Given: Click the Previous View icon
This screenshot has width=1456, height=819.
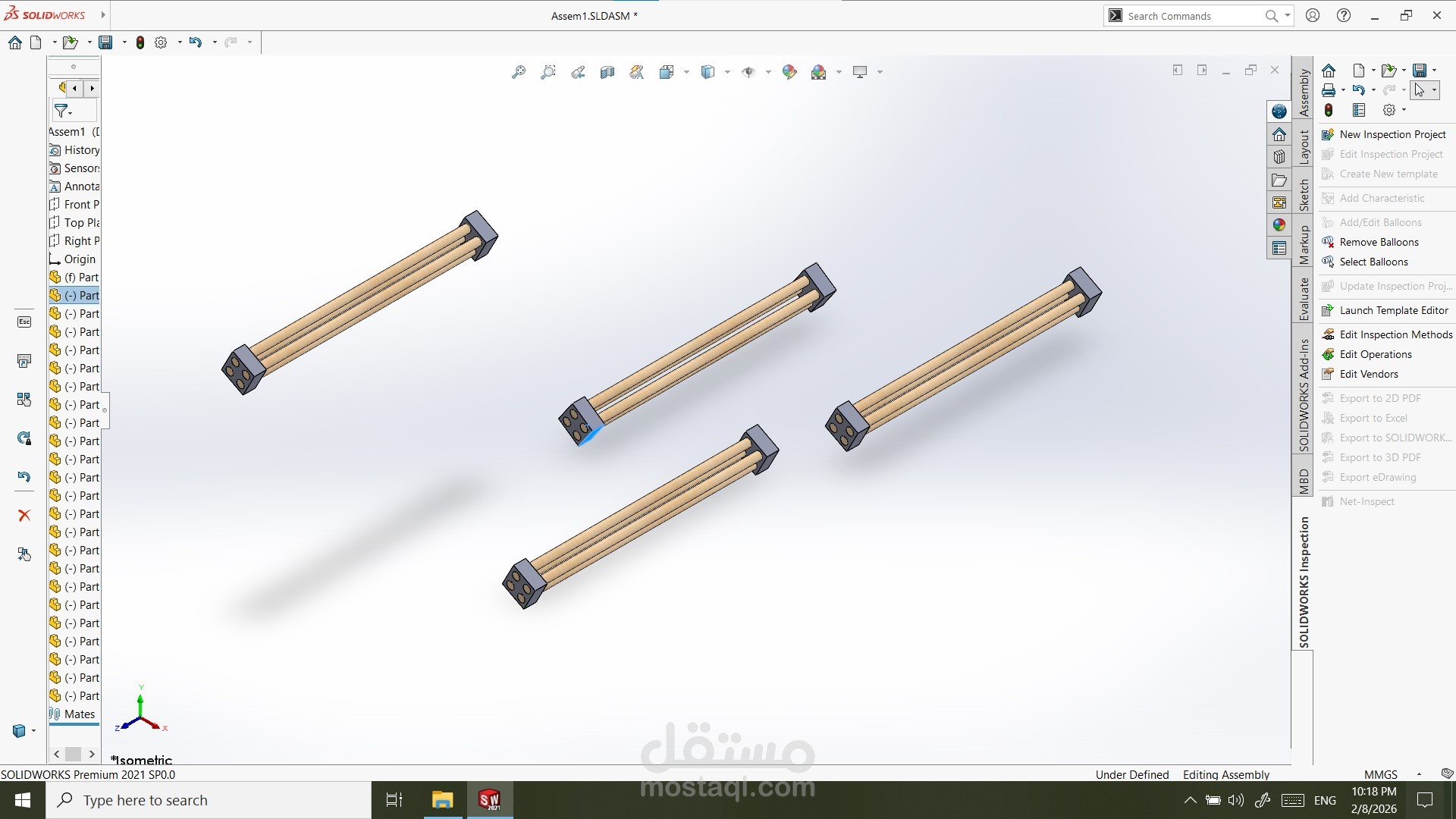Looking at the screenshot, I should tap(578, 72).
